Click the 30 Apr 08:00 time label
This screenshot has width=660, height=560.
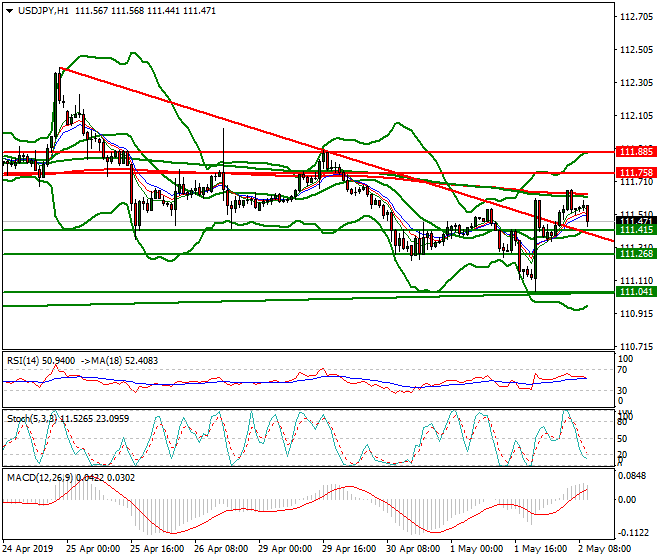click(413, 549)
